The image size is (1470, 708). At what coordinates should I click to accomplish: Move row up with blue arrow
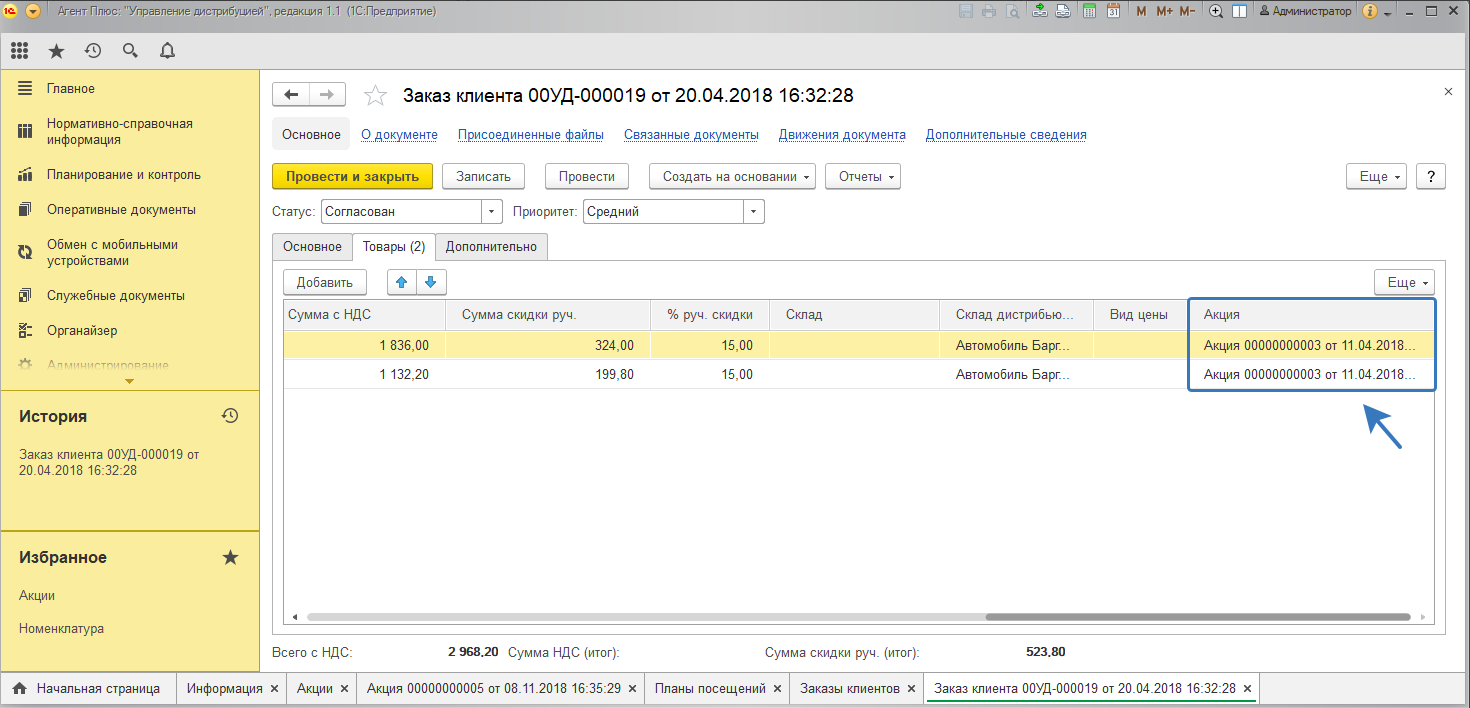point(403,282)
